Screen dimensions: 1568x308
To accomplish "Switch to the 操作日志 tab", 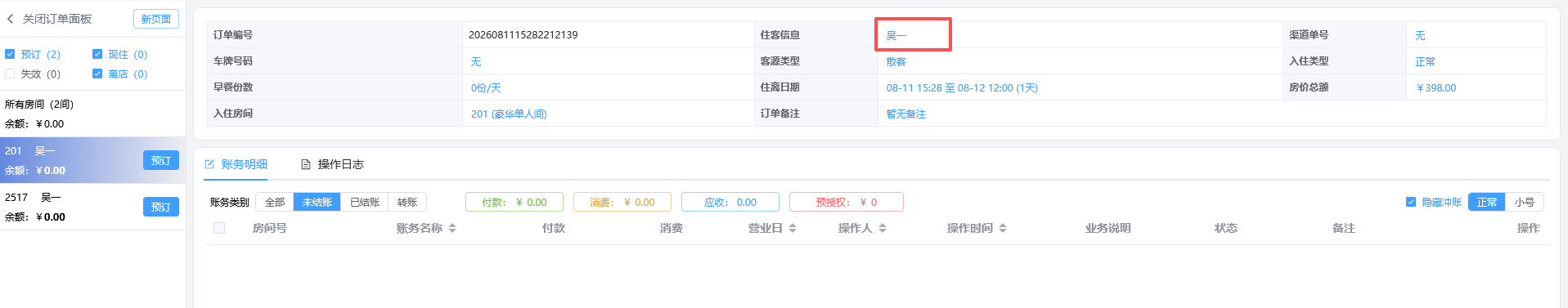I will pyautogui.click(x=332, y=164).
